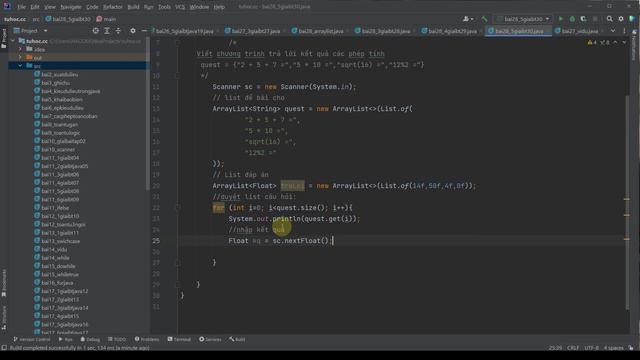Open IDE settings gear in top toolbar

coord(621,19)
